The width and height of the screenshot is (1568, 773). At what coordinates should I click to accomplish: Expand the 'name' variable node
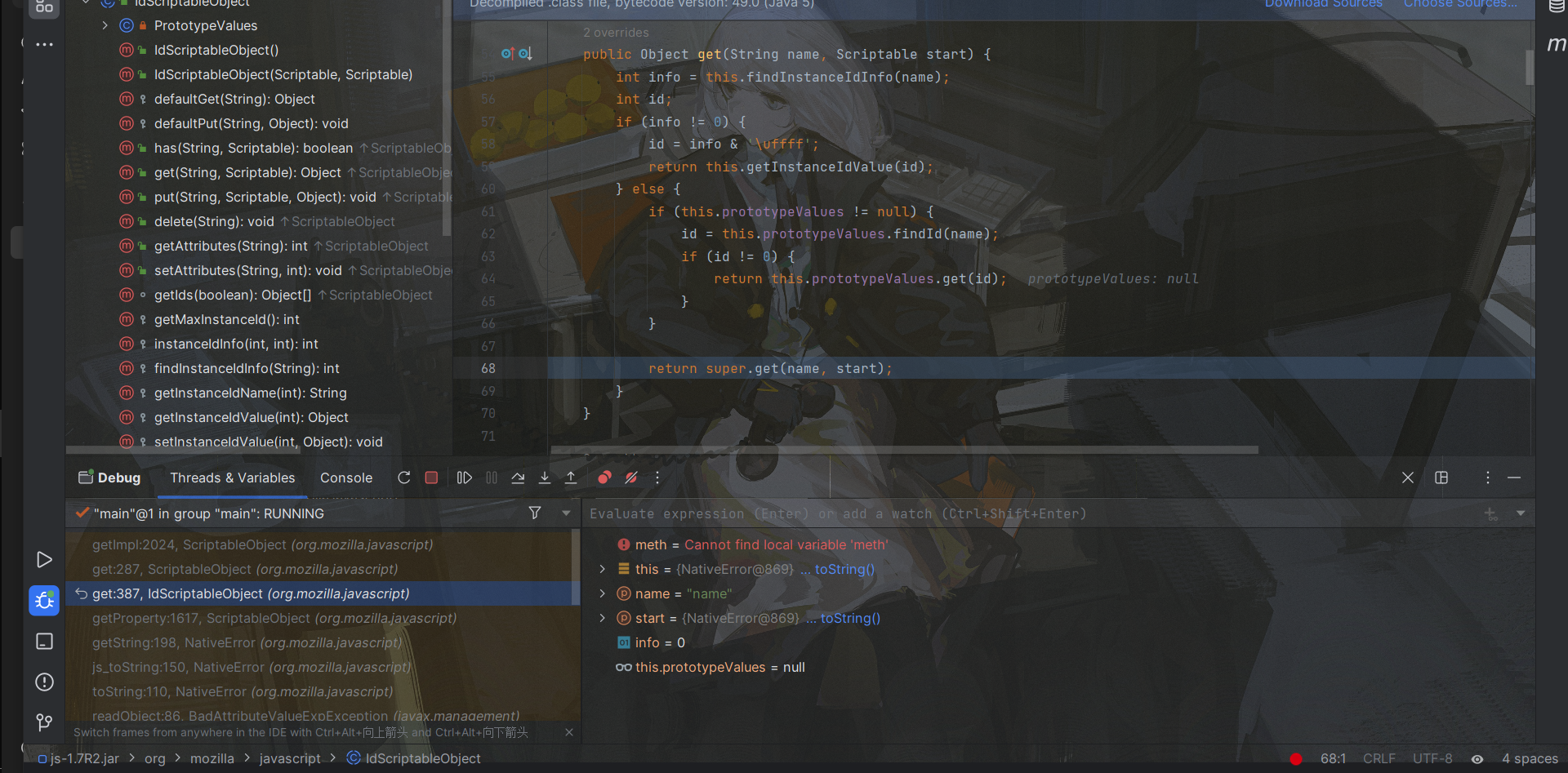click(603, 593)
